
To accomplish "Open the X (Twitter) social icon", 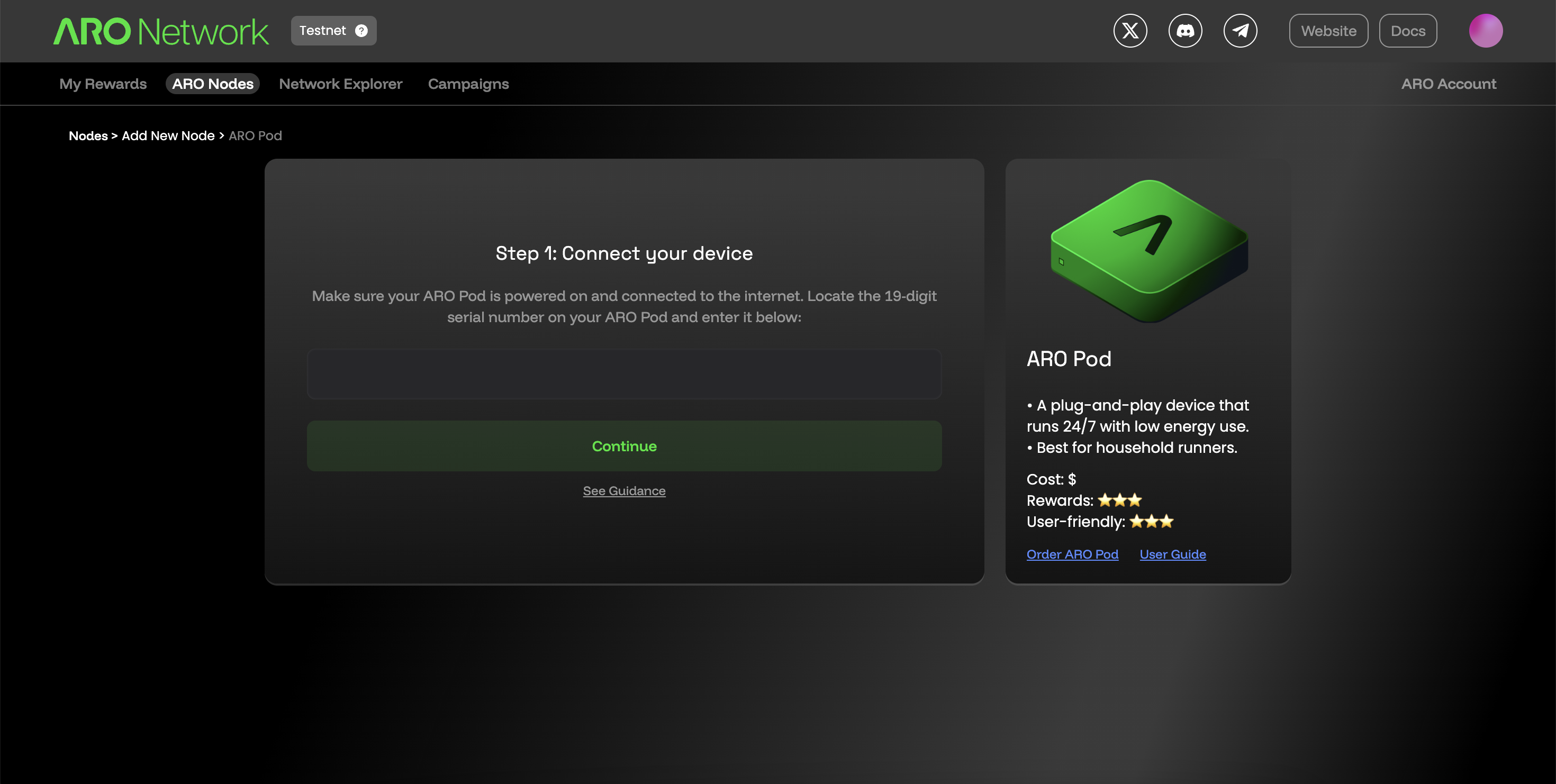I will coord(1129,31).
